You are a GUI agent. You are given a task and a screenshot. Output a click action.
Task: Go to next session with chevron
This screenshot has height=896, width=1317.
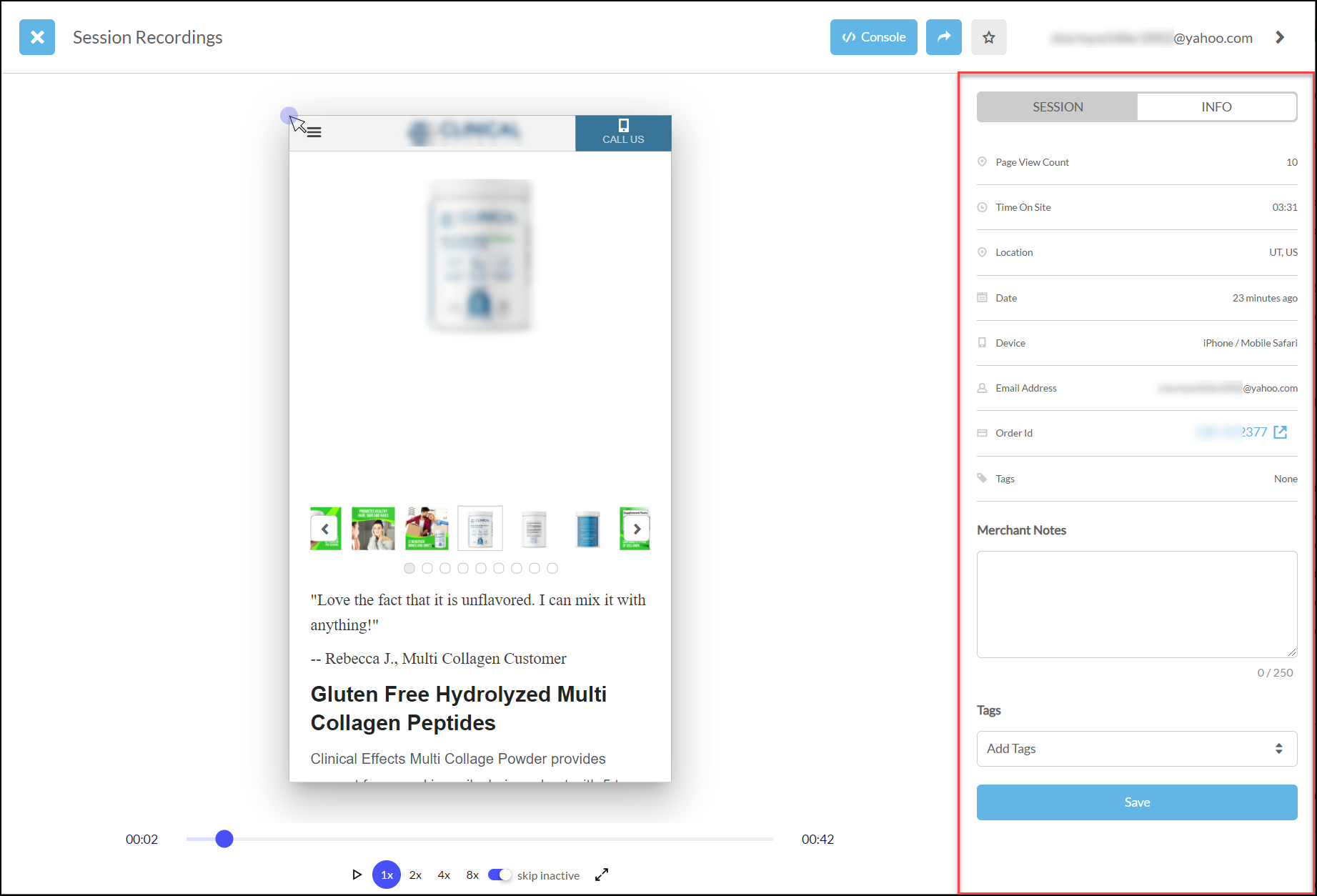coord(1280,37)
